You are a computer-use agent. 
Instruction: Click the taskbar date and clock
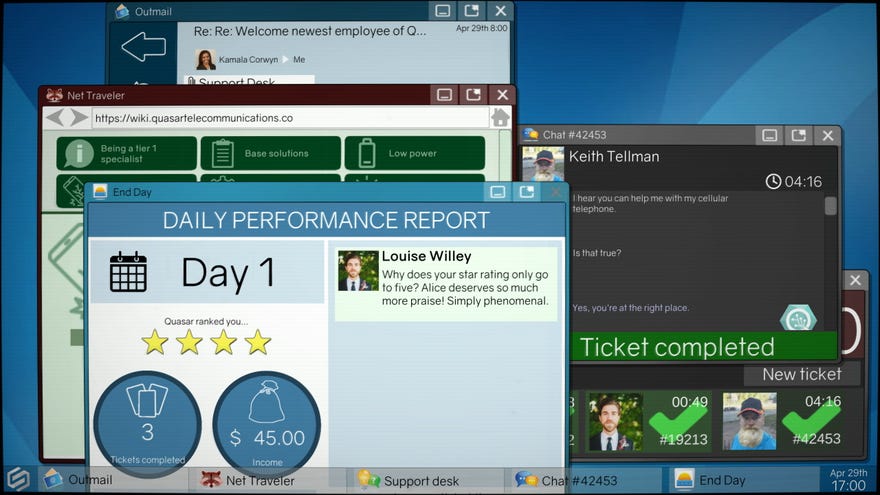tap(849, 480)
